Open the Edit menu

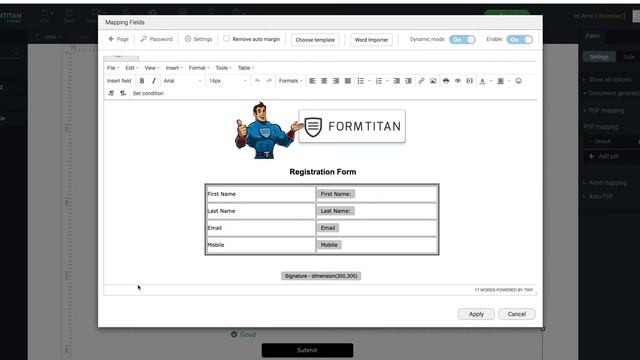[132, 68]
